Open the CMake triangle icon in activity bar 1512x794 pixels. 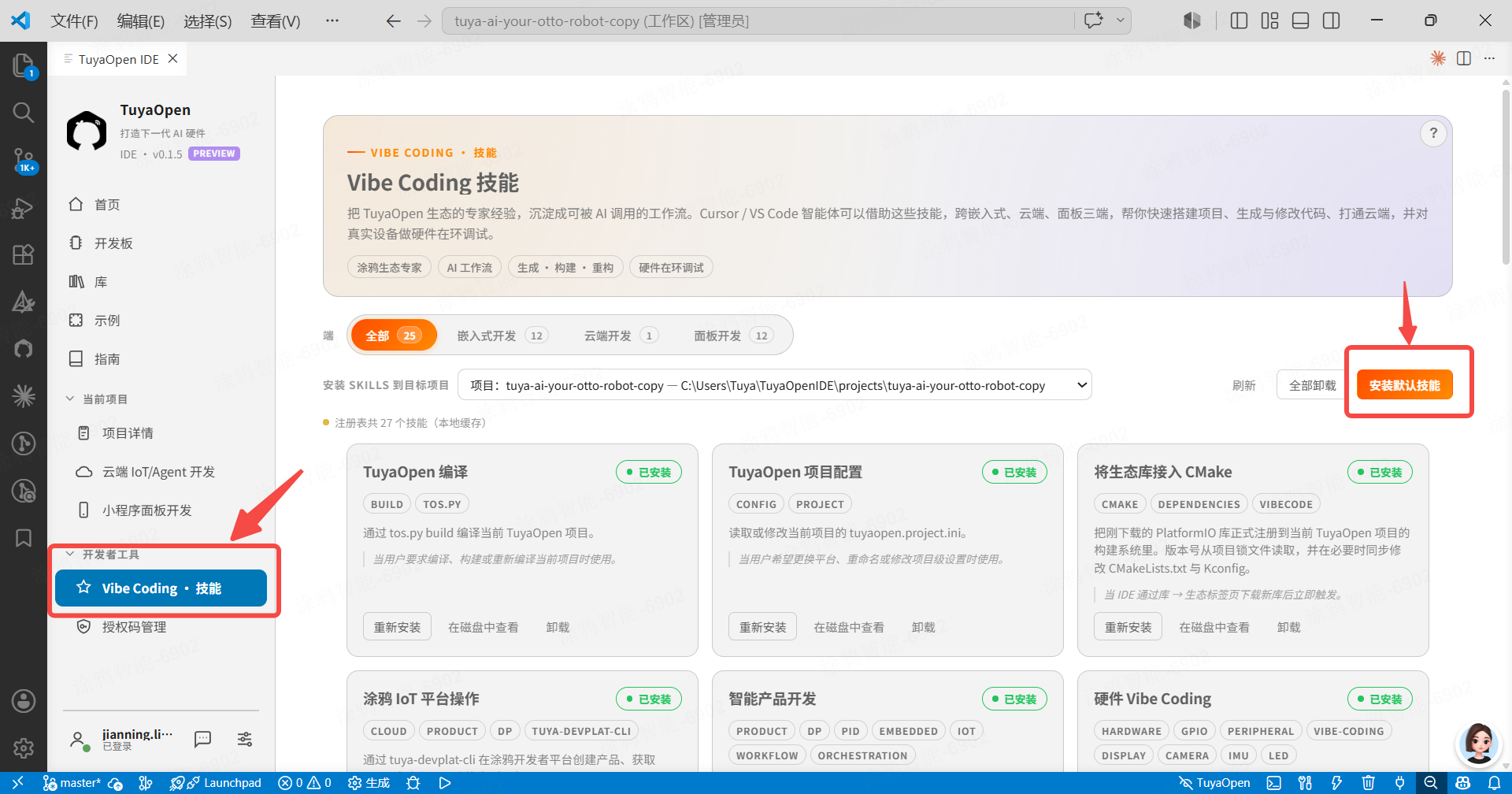(24, 302)
